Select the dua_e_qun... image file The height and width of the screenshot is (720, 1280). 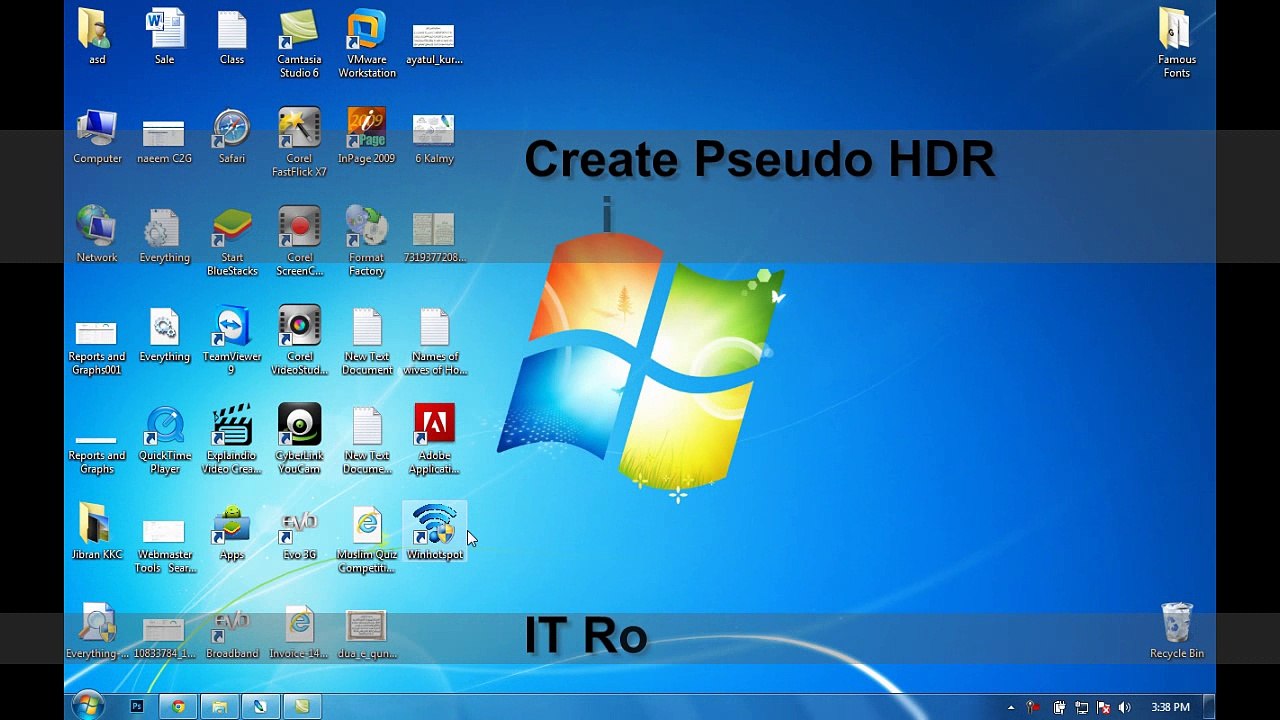pos(367,633)
